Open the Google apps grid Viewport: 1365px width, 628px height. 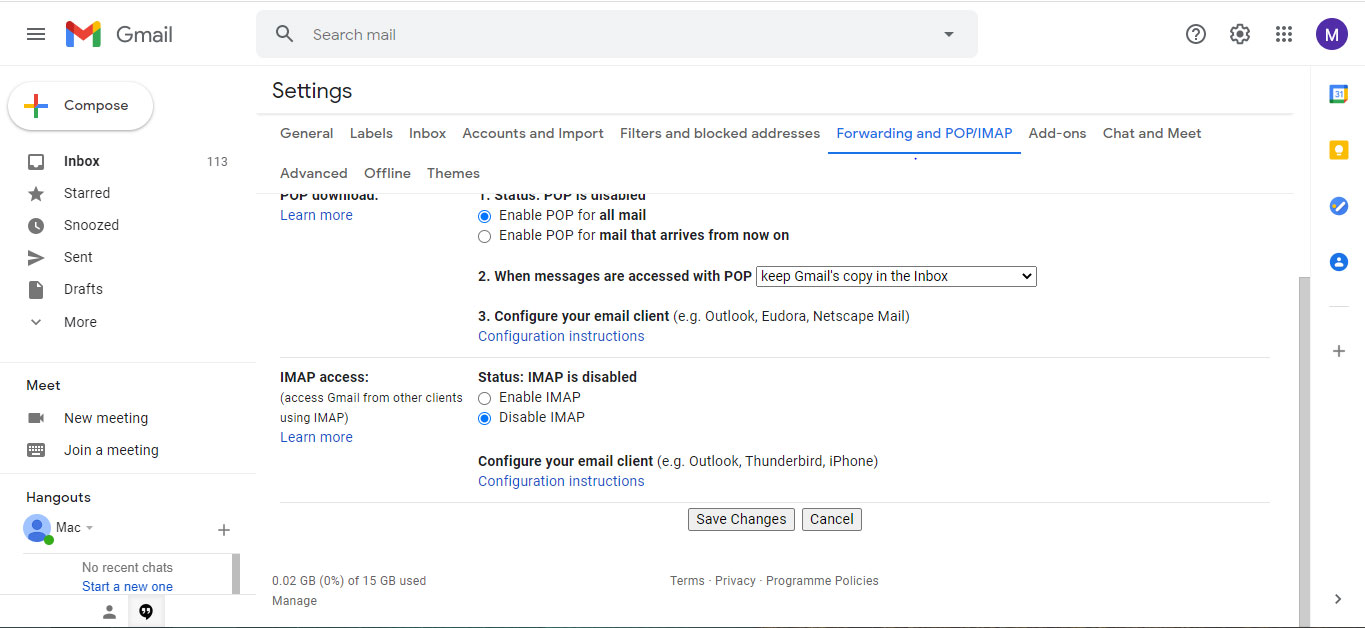pos(1284,34)
